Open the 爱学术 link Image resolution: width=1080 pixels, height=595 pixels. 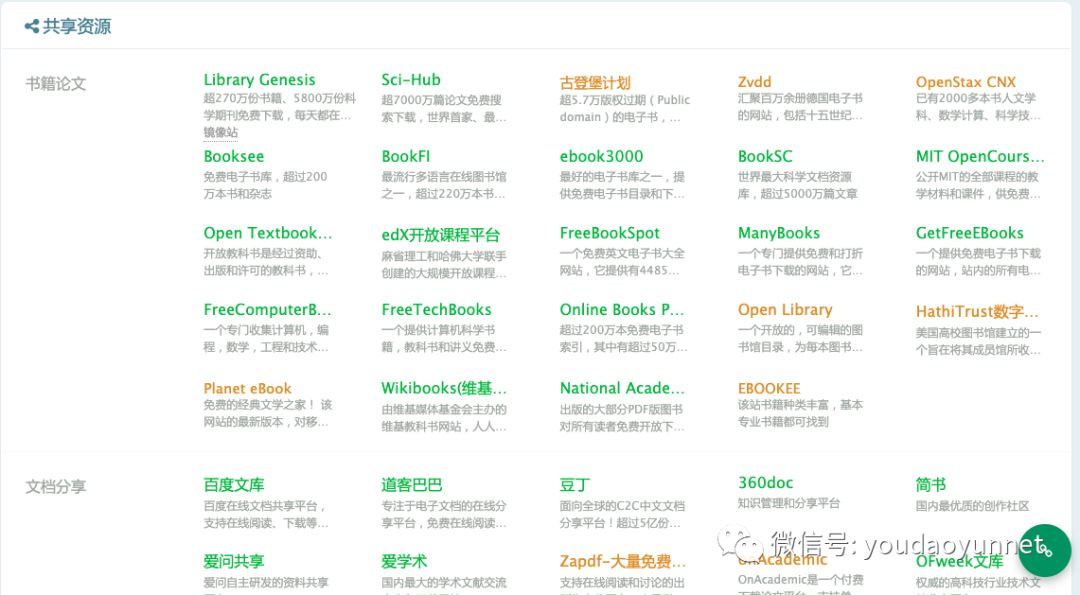pyautogui.click(x=404, y=561)
